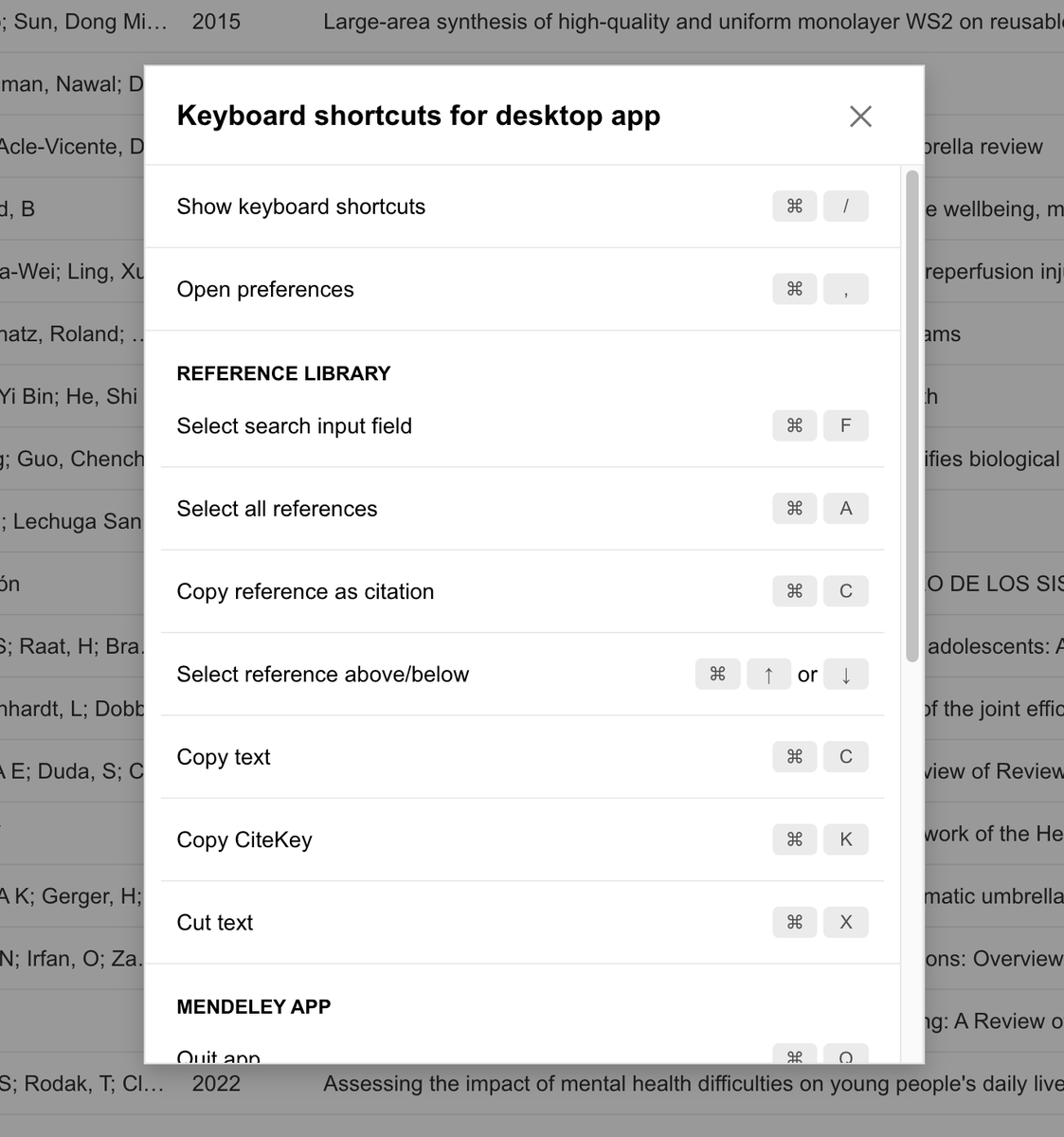Click the A key badge for Select all references
The image size is (1064, 1137).
click(846, 509)
